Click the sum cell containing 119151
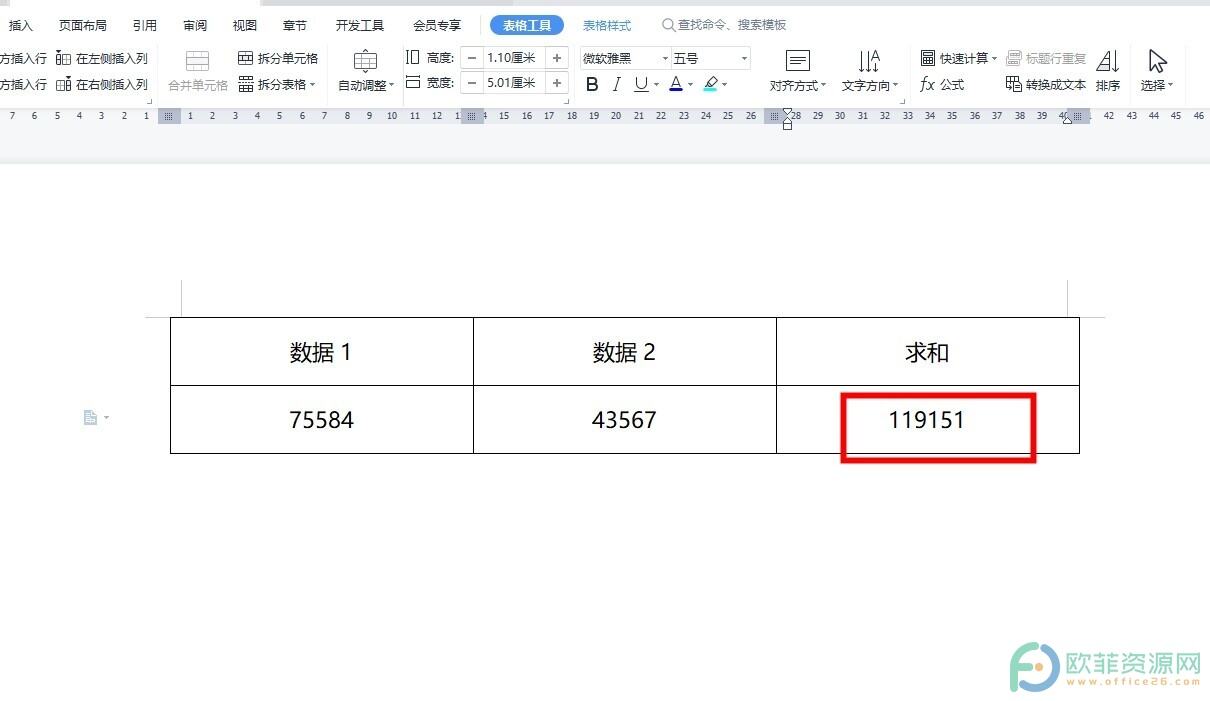Viewport: 1210px width, 701px height. [928, 420]
